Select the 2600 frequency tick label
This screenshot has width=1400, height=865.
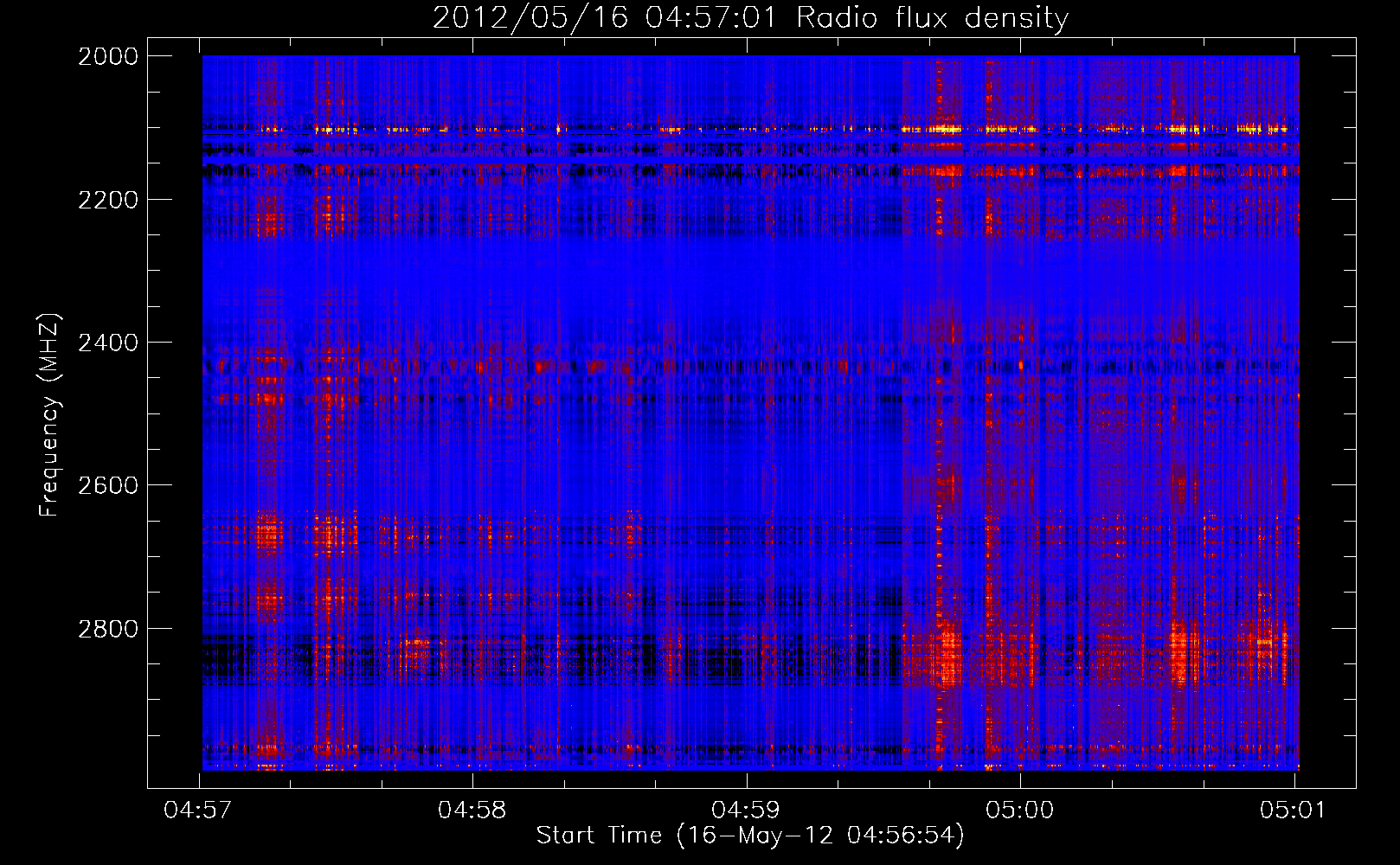[x=108, y=485]
